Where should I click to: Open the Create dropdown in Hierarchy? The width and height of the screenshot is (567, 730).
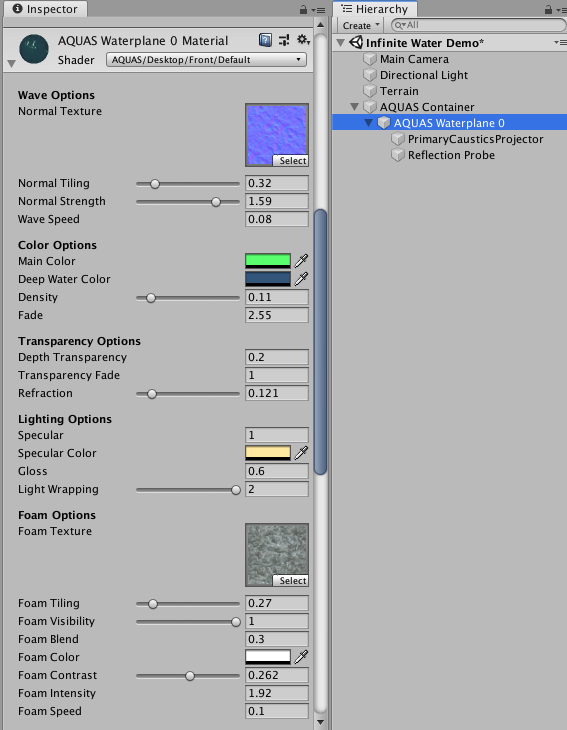361,26
